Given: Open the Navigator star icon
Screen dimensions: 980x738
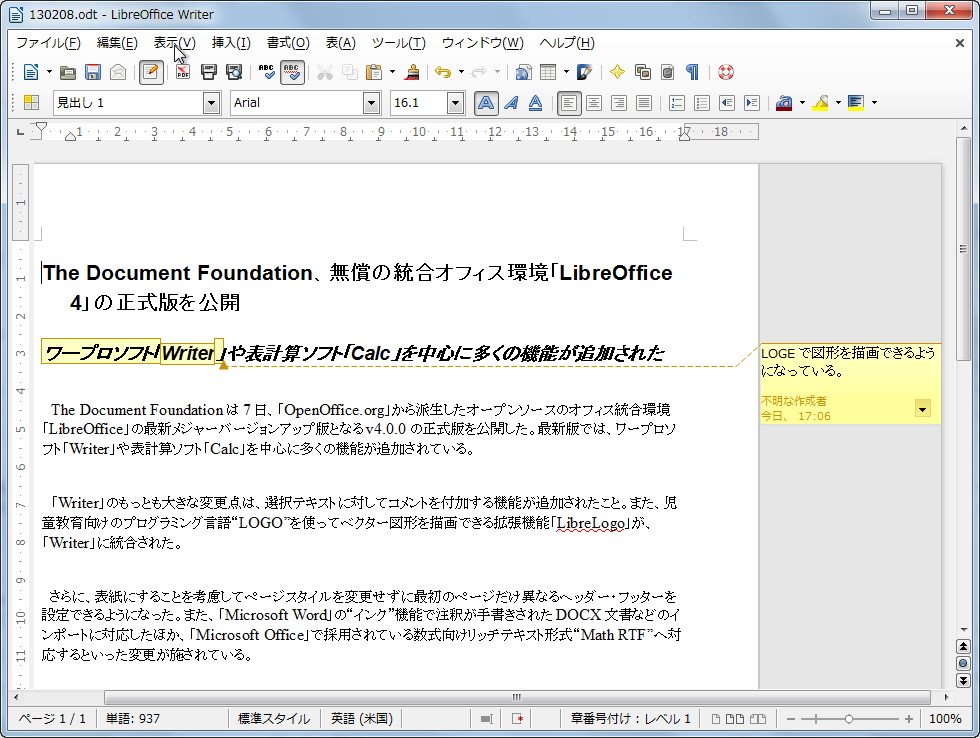Looking at the screenshot, I should (618, 72).
